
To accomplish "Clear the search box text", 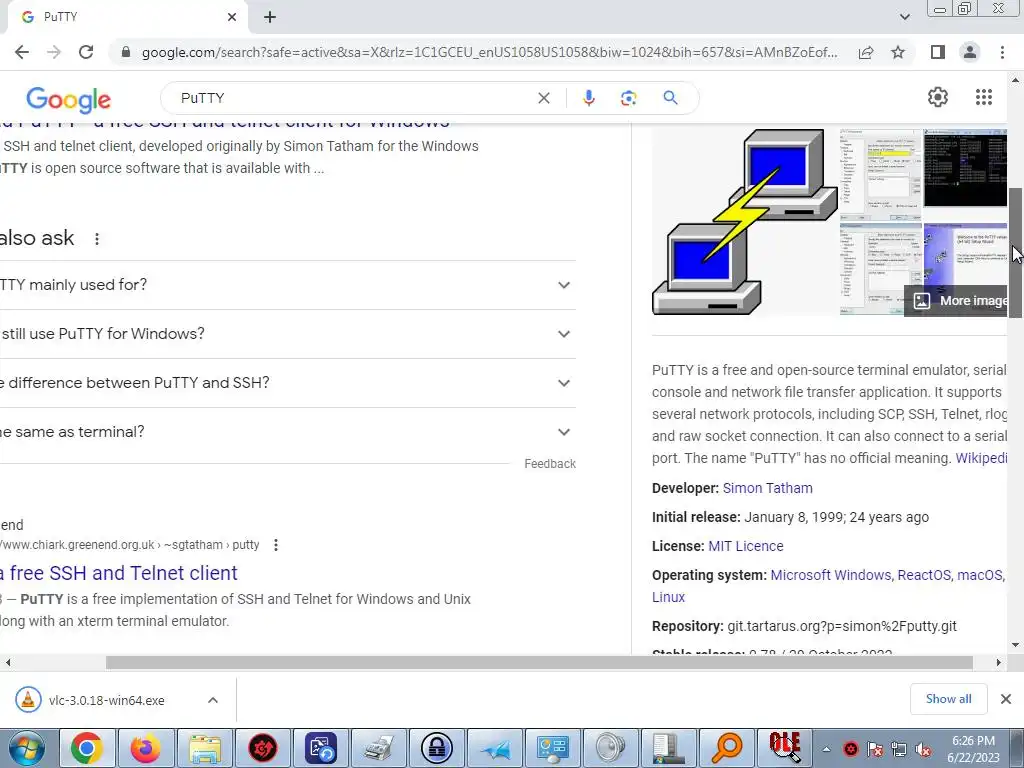I will [543, 98].
